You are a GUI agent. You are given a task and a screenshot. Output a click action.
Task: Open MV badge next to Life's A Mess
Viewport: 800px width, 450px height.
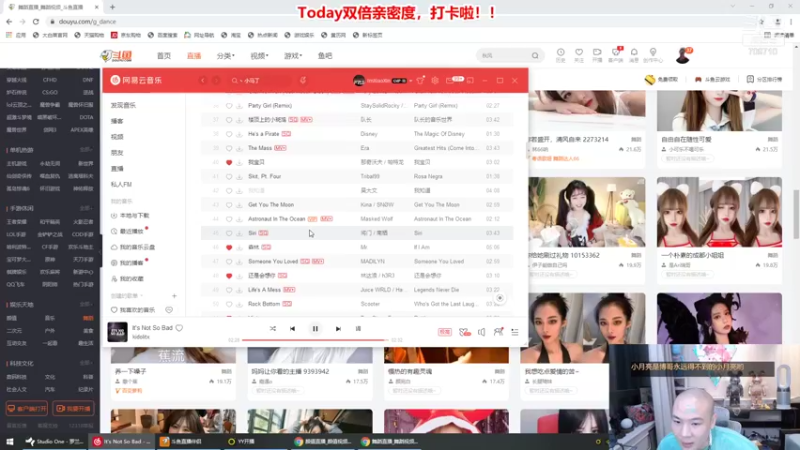(289, 290)
